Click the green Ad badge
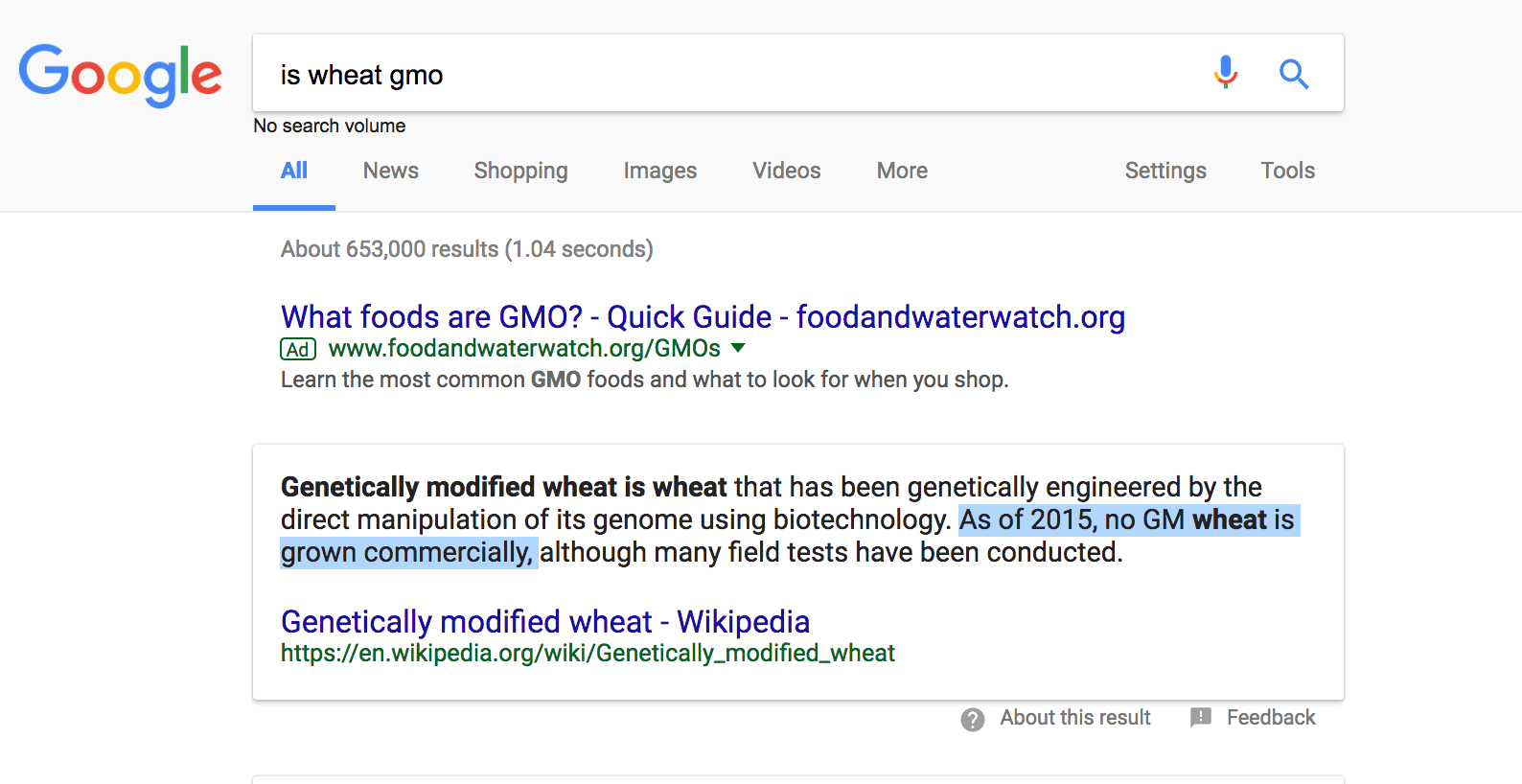 click(298, 350)
